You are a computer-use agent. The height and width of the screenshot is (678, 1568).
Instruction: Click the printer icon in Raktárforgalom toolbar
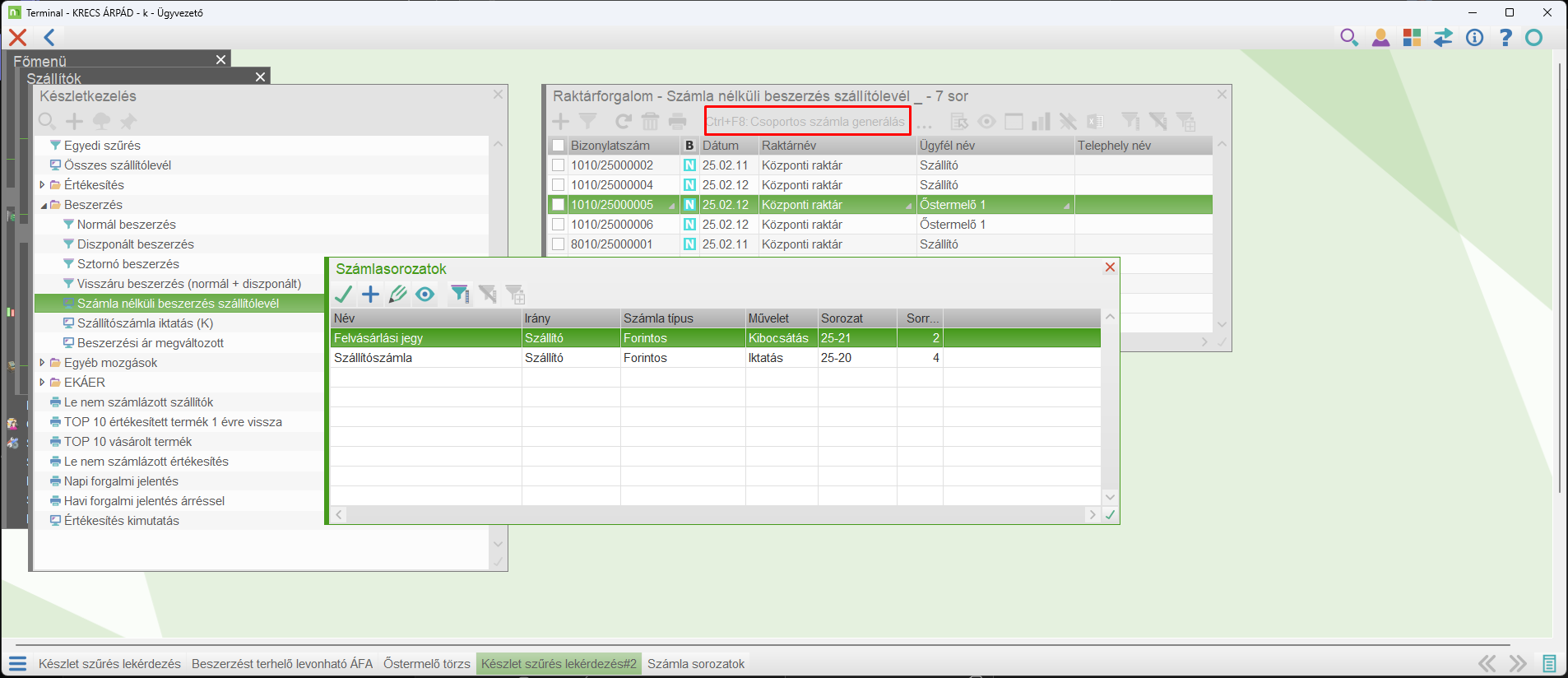pyautogui.click(x=677, y=122)
